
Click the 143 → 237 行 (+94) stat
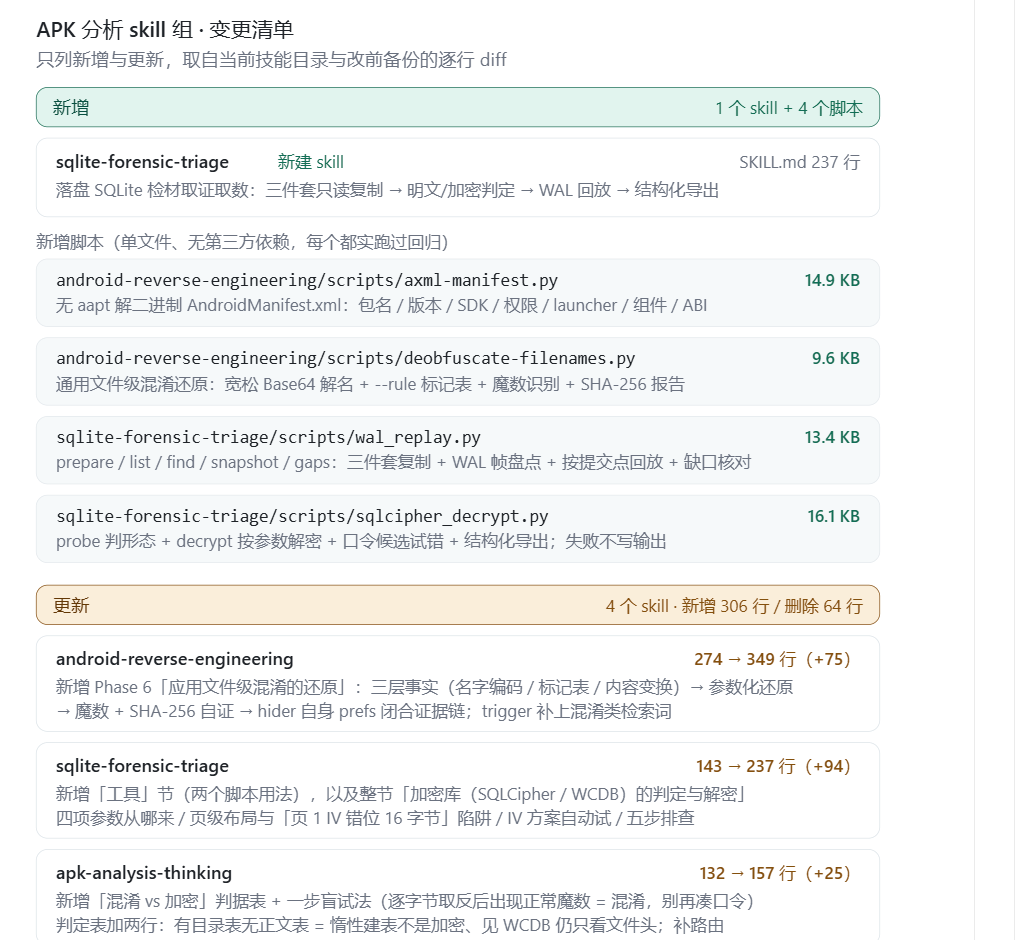[773, 766]
